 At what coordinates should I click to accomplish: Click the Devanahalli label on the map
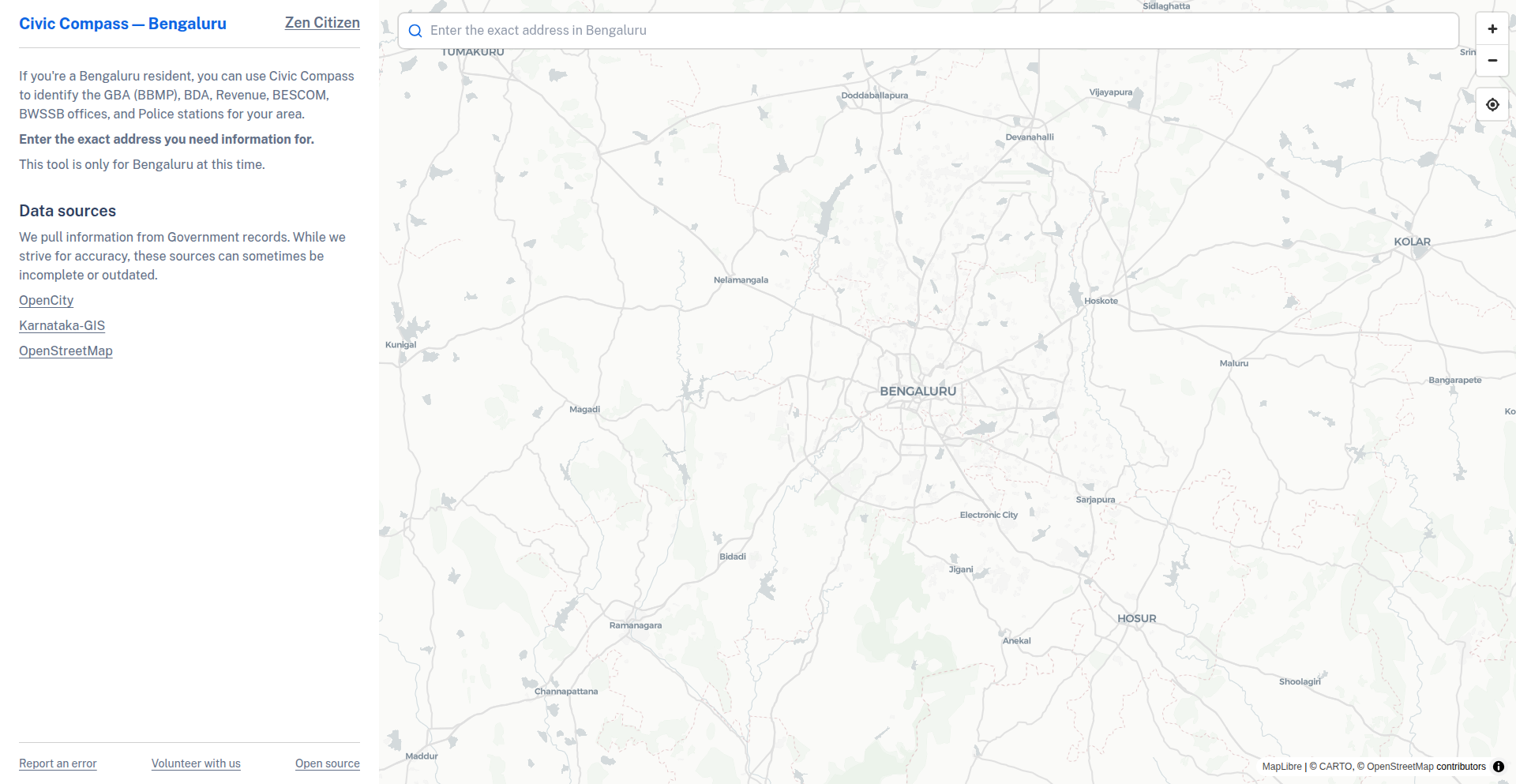point(1030,137)
